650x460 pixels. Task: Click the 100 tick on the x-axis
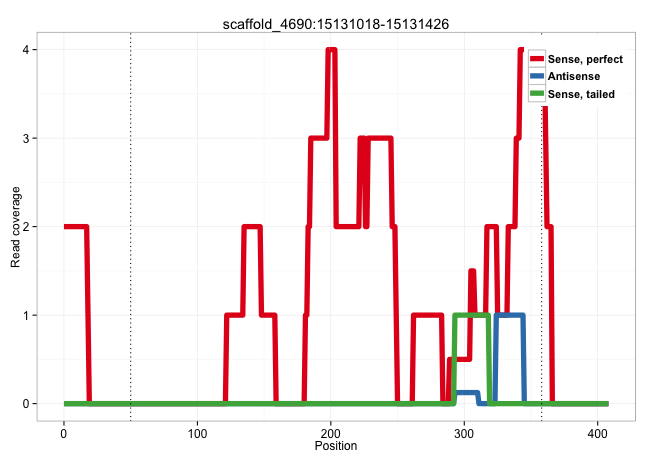pos(197,431)
